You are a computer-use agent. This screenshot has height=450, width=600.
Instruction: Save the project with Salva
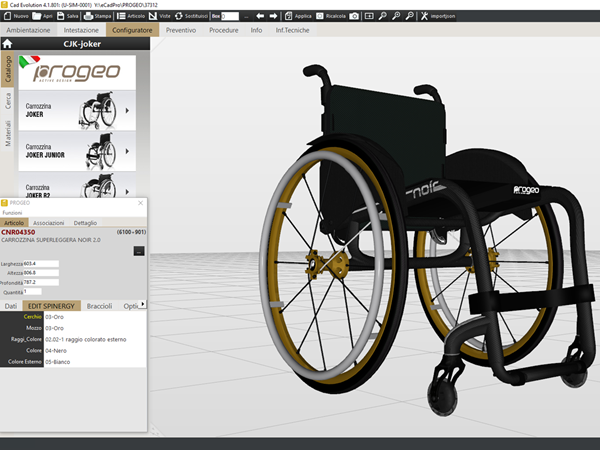pyautogui.click(x=61, y=16)
